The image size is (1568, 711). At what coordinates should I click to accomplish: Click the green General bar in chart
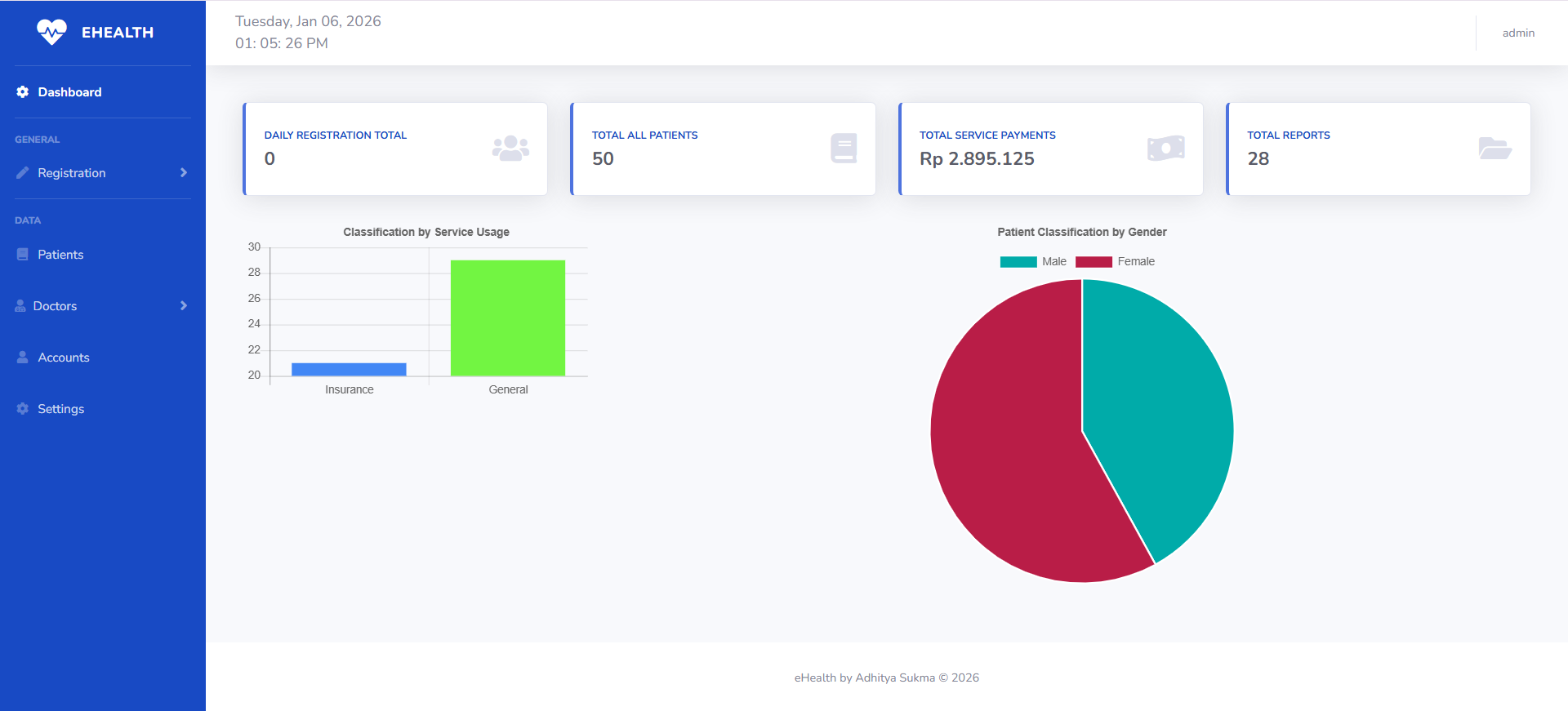(508, 318)
